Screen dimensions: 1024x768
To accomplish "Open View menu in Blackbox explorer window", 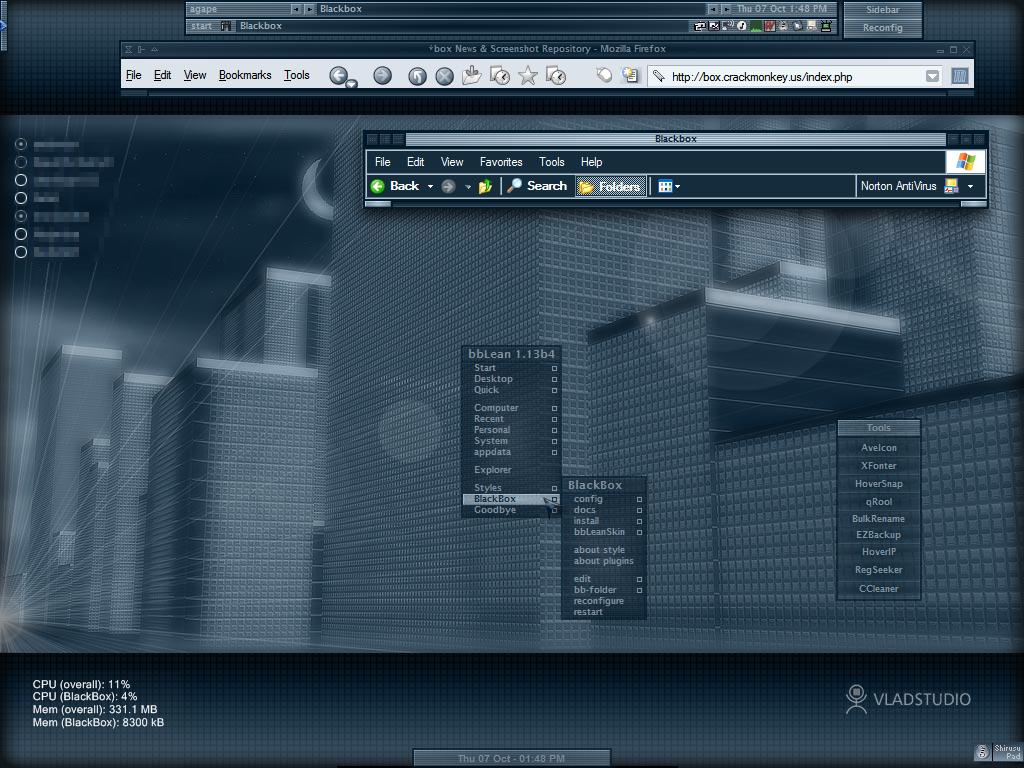I will (452, 162).
